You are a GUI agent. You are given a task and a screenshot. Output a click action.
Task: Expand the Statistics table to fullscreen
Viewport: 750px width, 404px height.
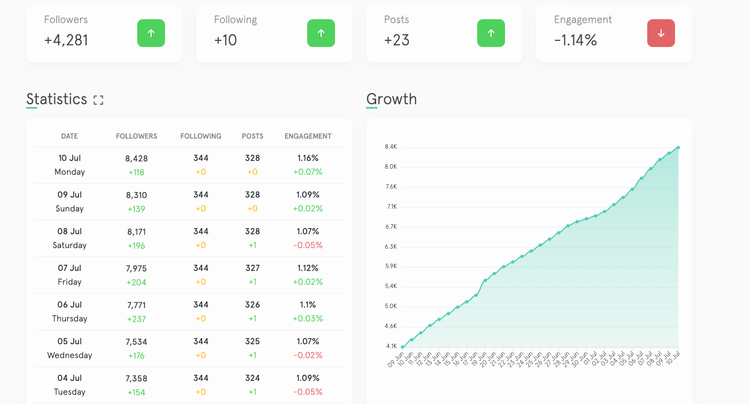click(x=98, y=100)
